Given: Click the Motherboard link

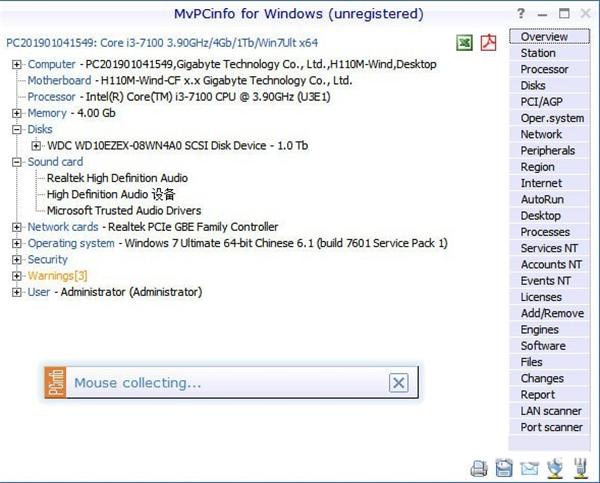Looking at the screenshot, I should 59,80.
